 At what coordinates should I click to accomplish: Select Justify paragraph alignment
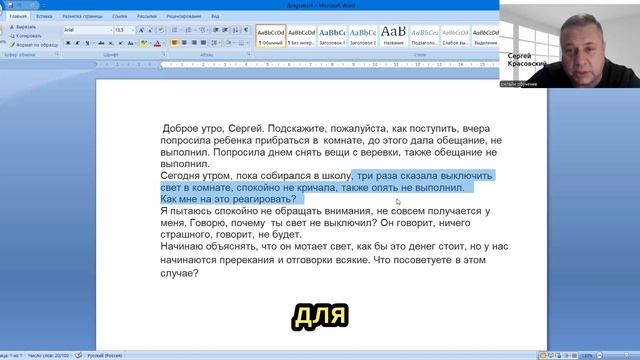click(203, 43)
